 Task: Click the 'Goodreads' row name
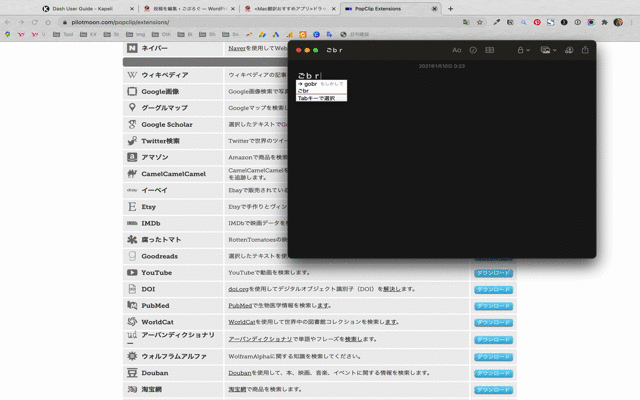pos(160,256)
